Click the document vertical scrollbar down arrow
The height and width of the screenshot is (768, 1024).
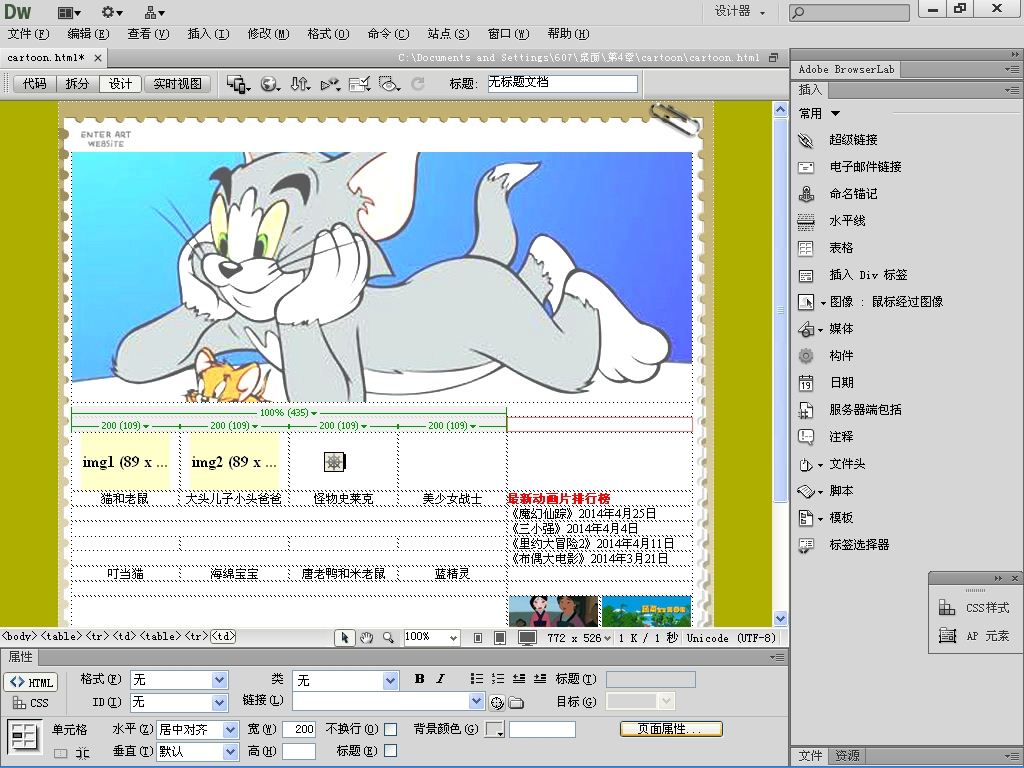[x=780, y=618]
